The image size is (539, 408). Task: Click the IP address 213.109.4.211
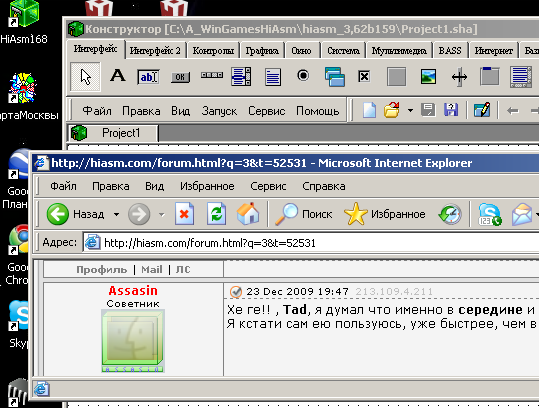pyautogui.click(x=394, y=292)
